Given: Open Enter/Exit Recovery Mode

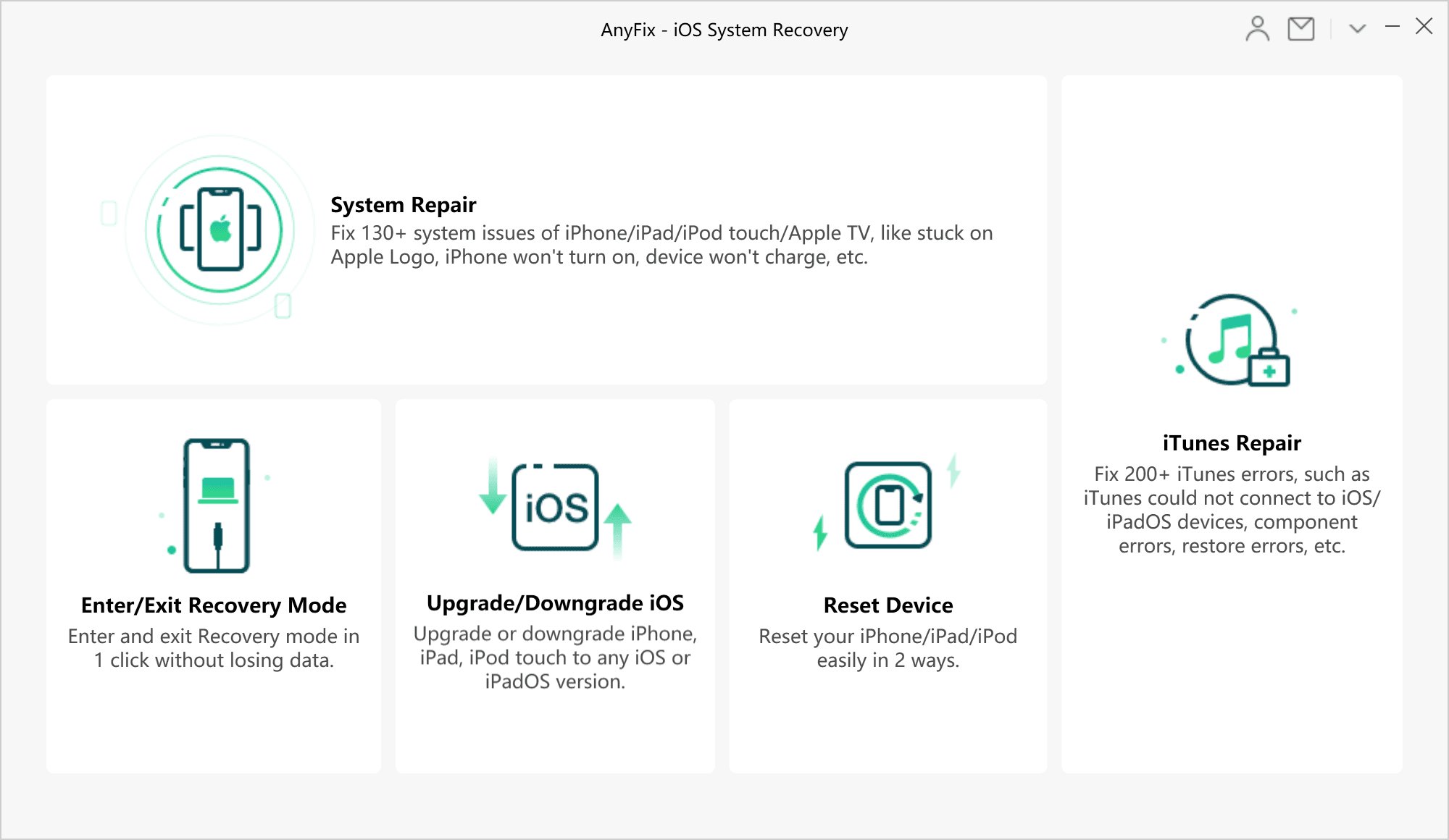Looking at the screenshot, I should coord(214,587).
